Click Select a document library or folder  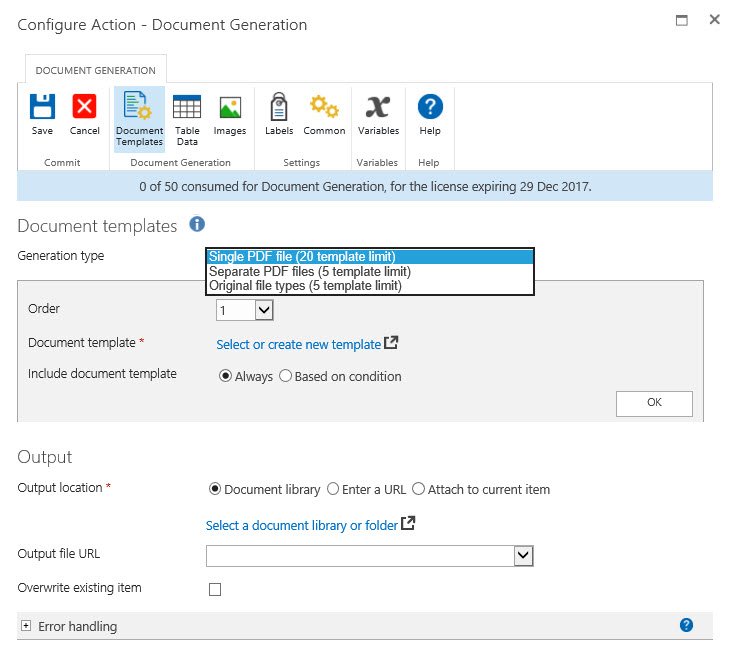click(302, 525)
